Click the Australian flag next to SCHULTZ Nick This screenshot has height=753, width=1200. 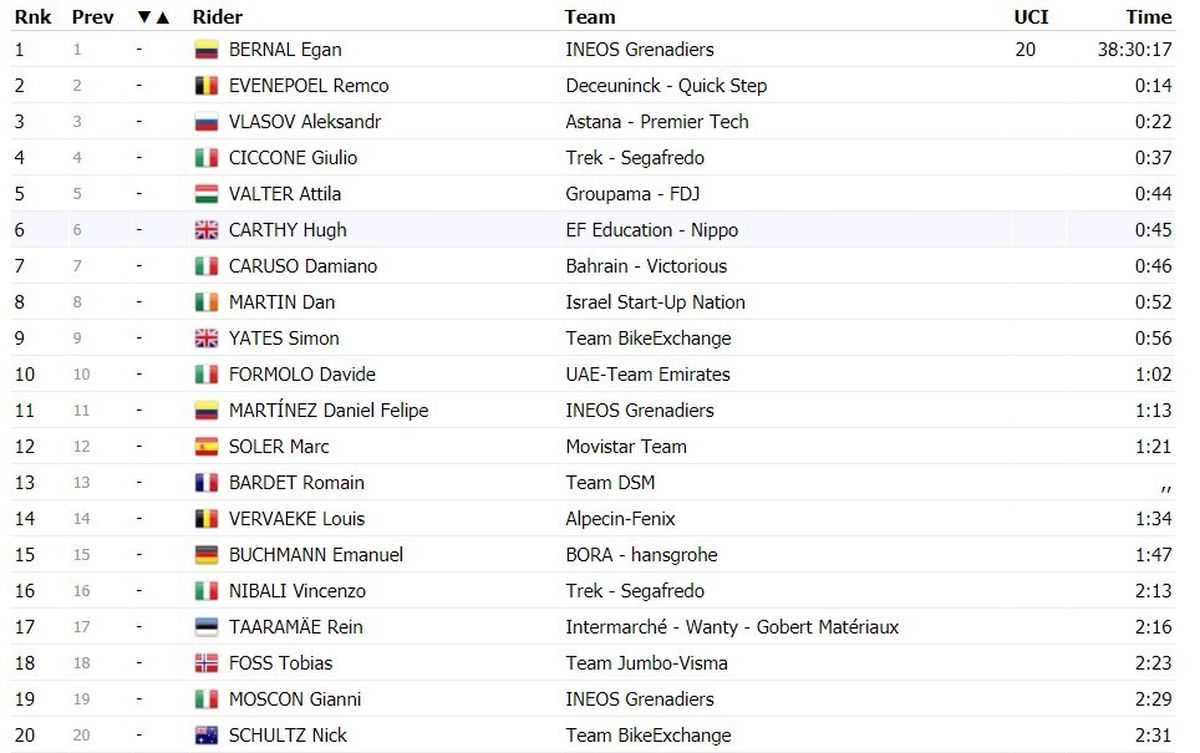click(206, 735)
